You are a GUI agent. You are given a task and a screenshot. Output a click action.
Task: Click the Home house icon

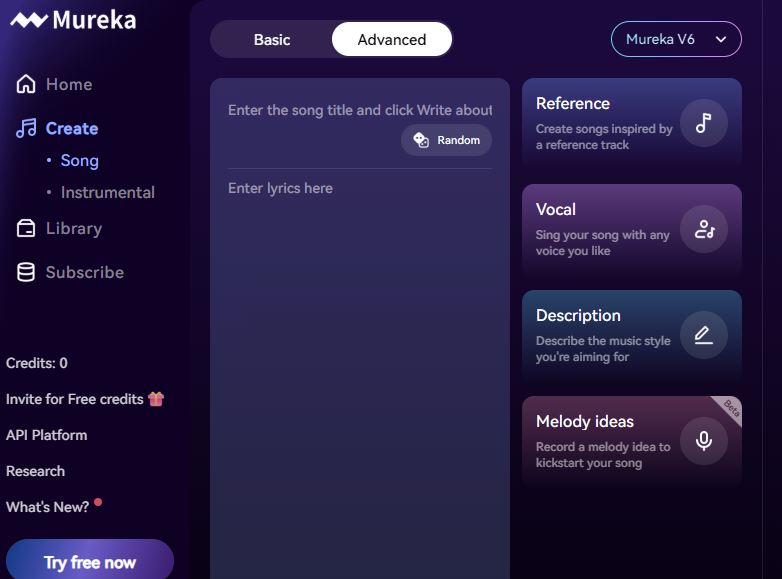[26, 85]
